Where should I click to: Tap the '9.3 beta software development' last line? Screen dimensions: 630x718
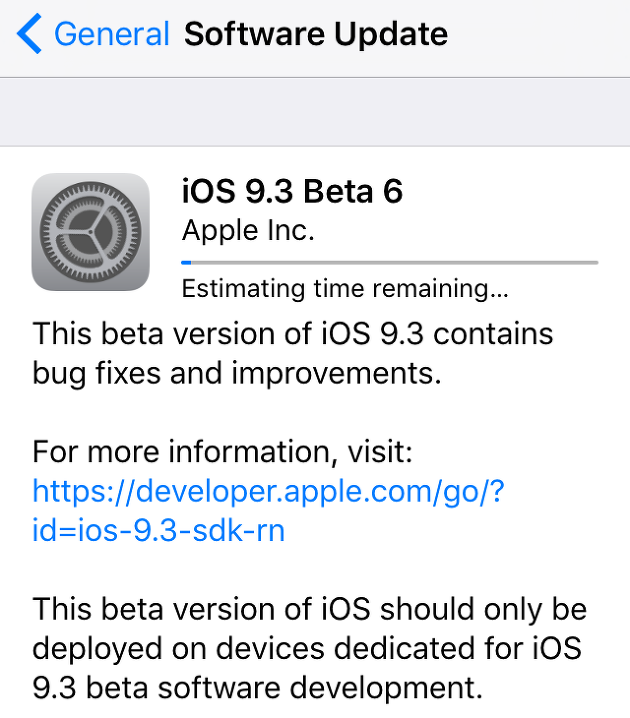[x=257, y=688]
